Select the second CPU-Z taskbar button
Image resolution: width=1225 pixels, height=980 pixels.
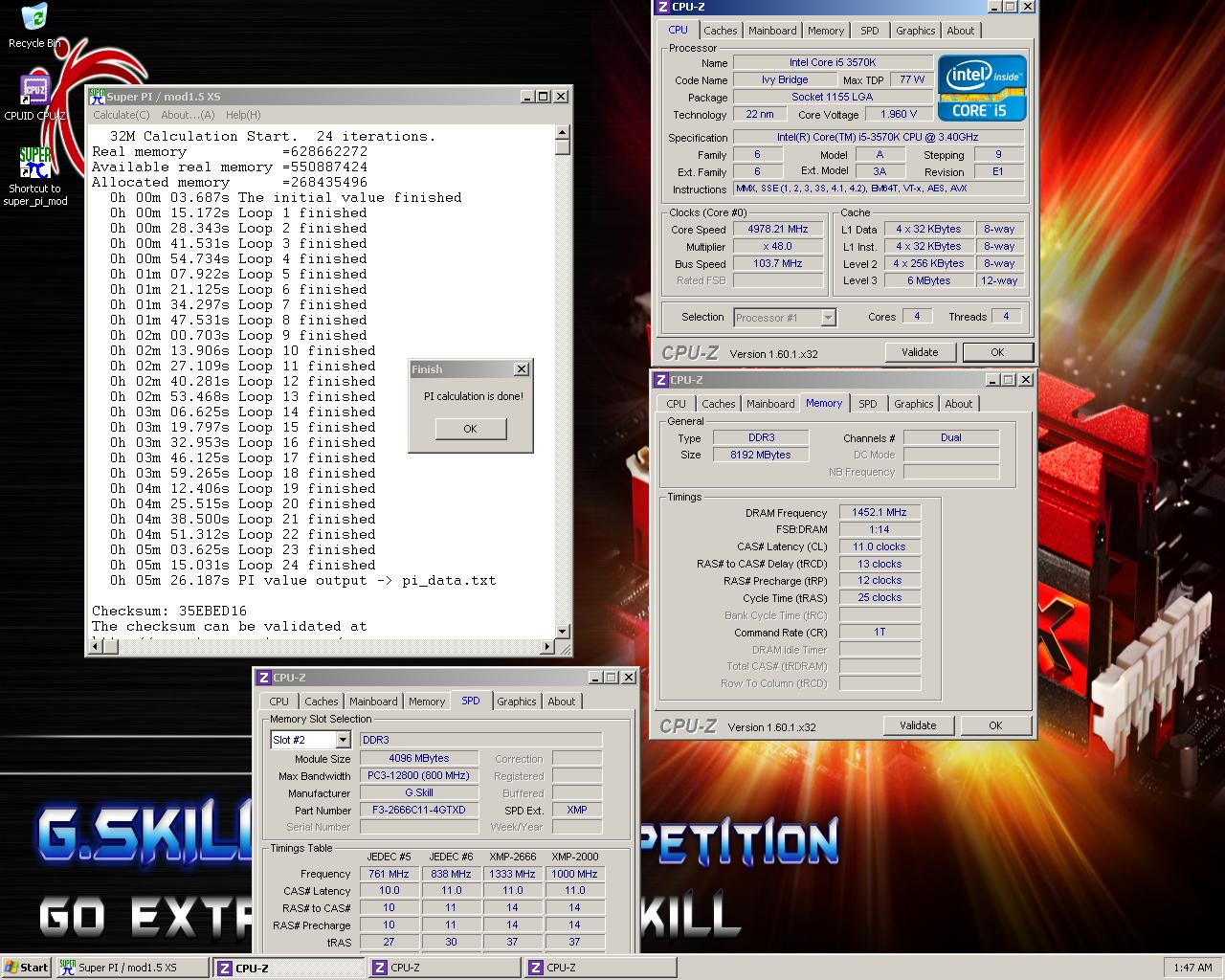(x=445, y=968)
